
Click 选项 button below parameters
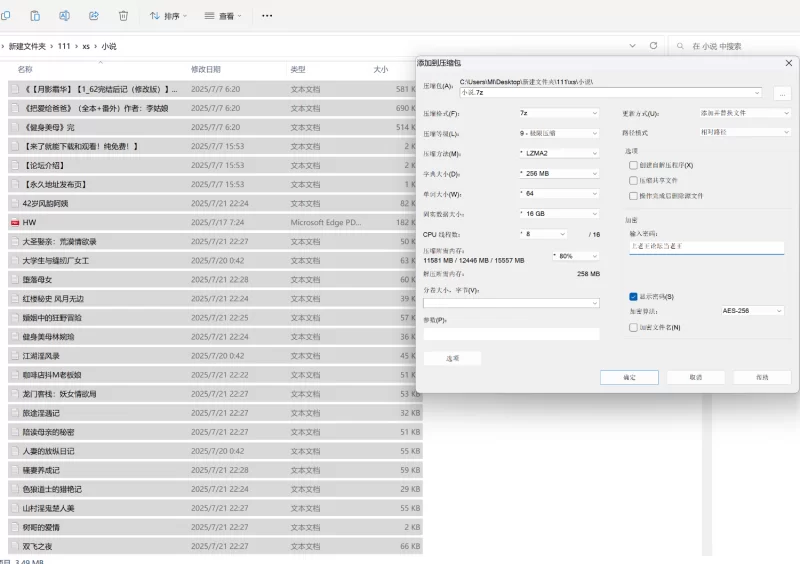452,358
